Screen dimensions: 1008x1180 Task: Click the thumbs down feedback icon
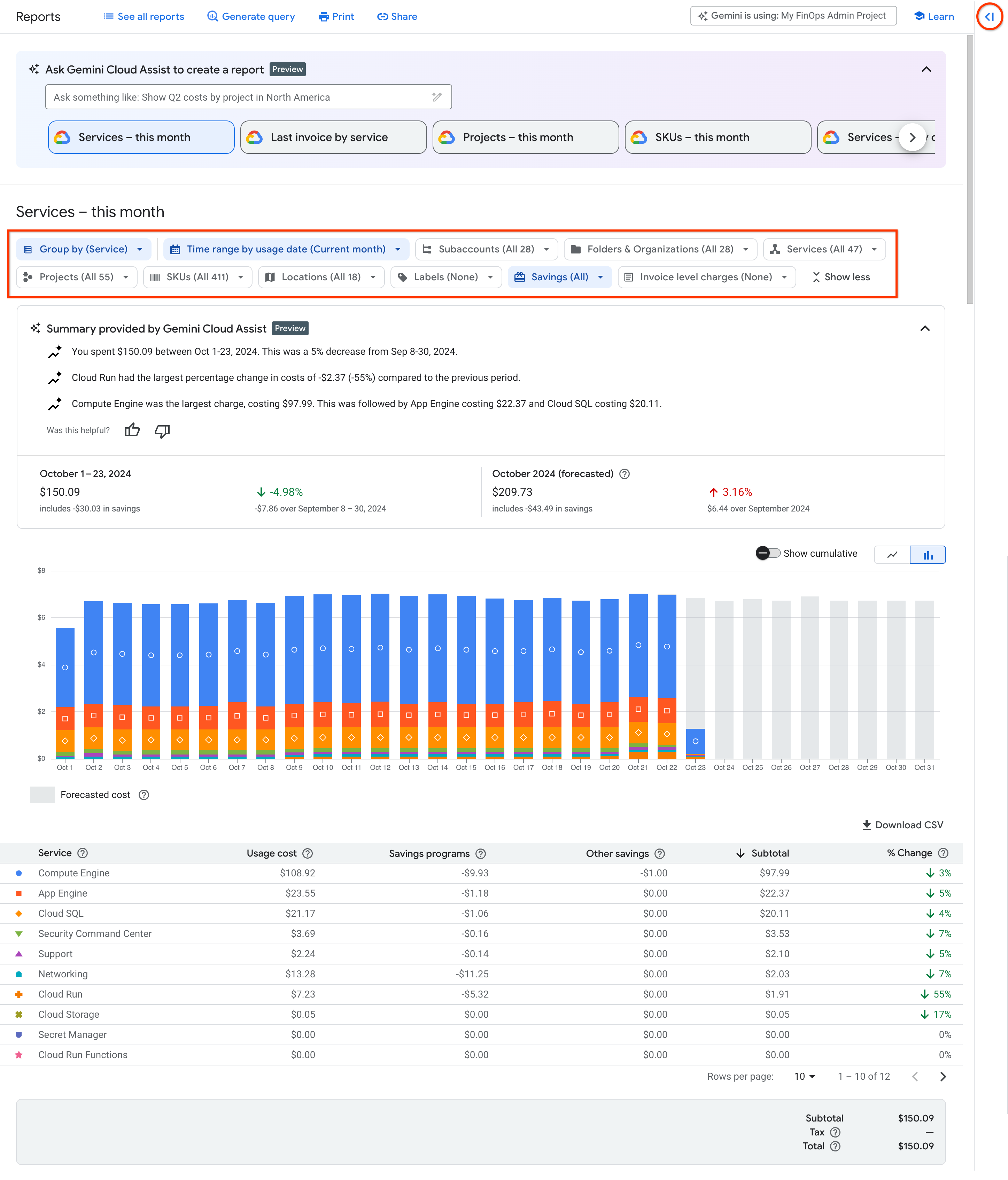tap(162, 431)
